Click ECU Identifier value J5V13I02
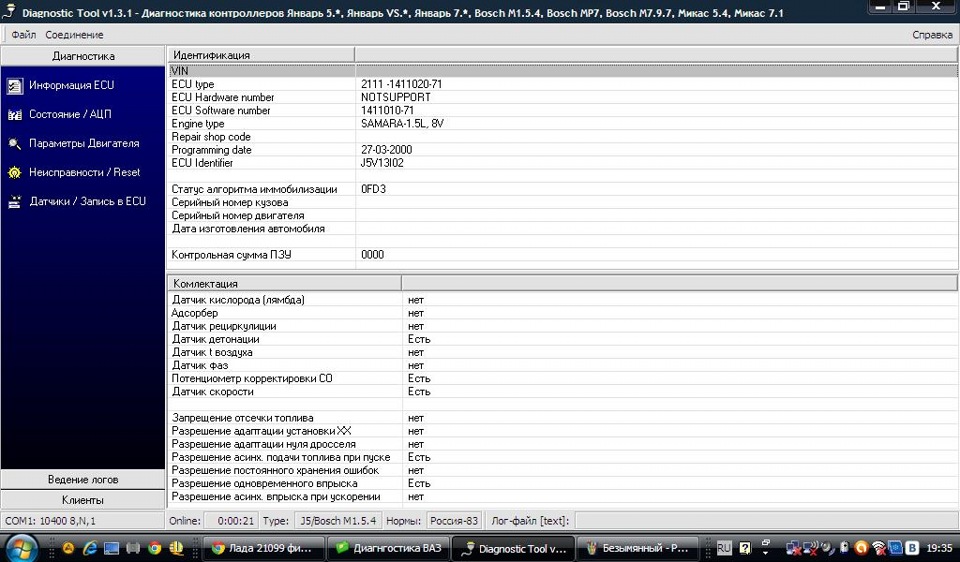 (x=382, y=163)
